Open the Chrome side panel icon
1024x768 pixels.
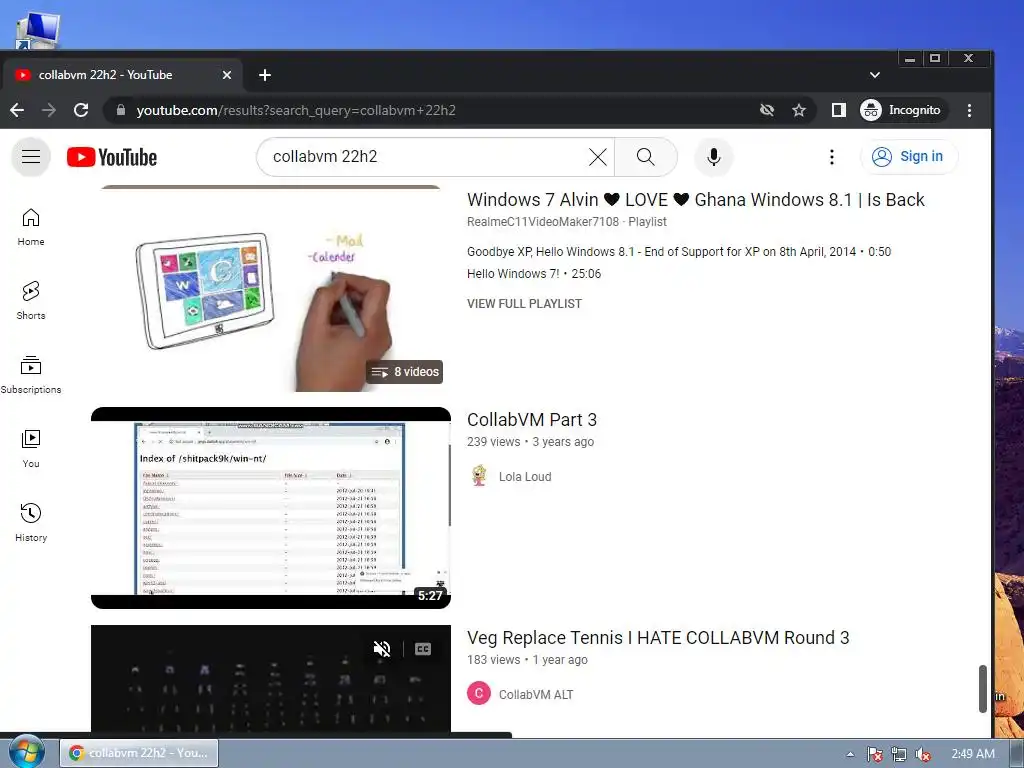coord(839,110)
